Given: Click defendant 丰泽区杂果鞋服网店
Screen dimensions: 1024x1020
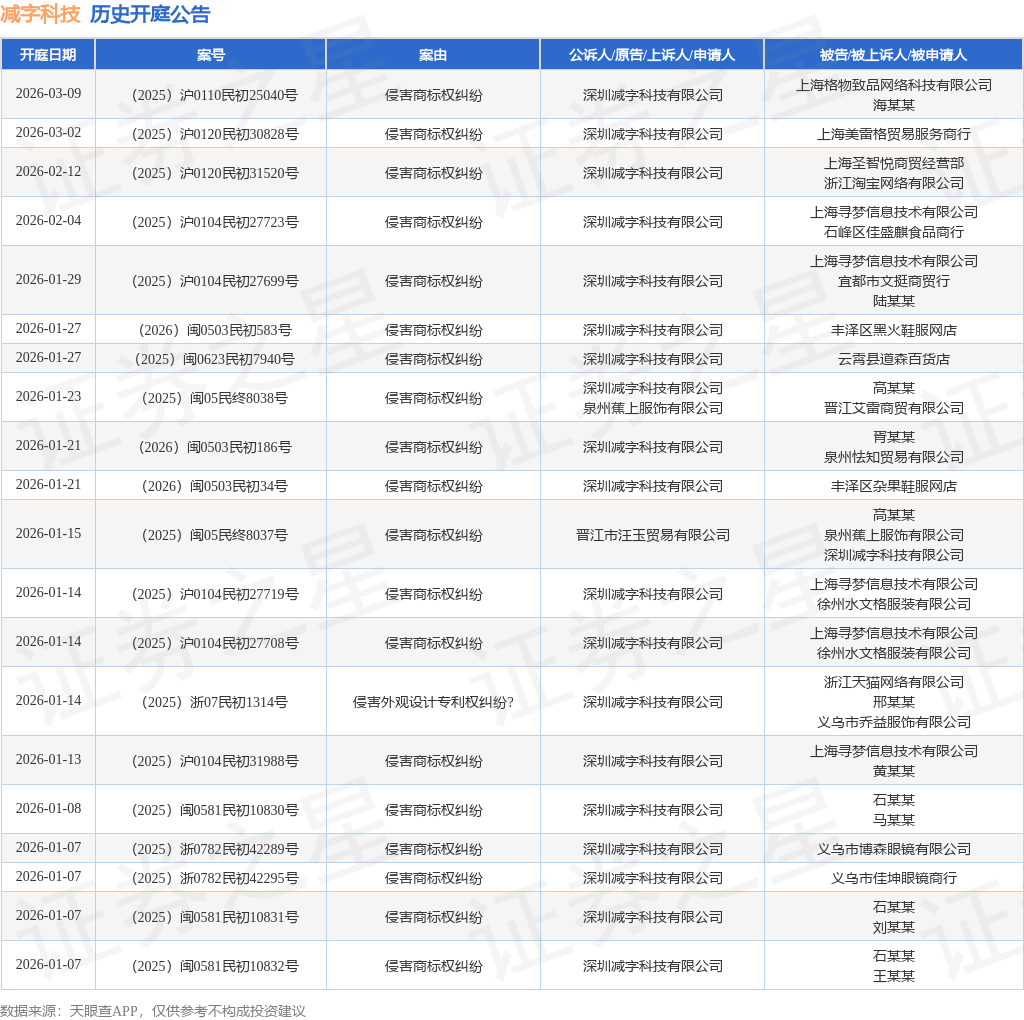Looking at the screenshot, I should [x=893, y=486].
